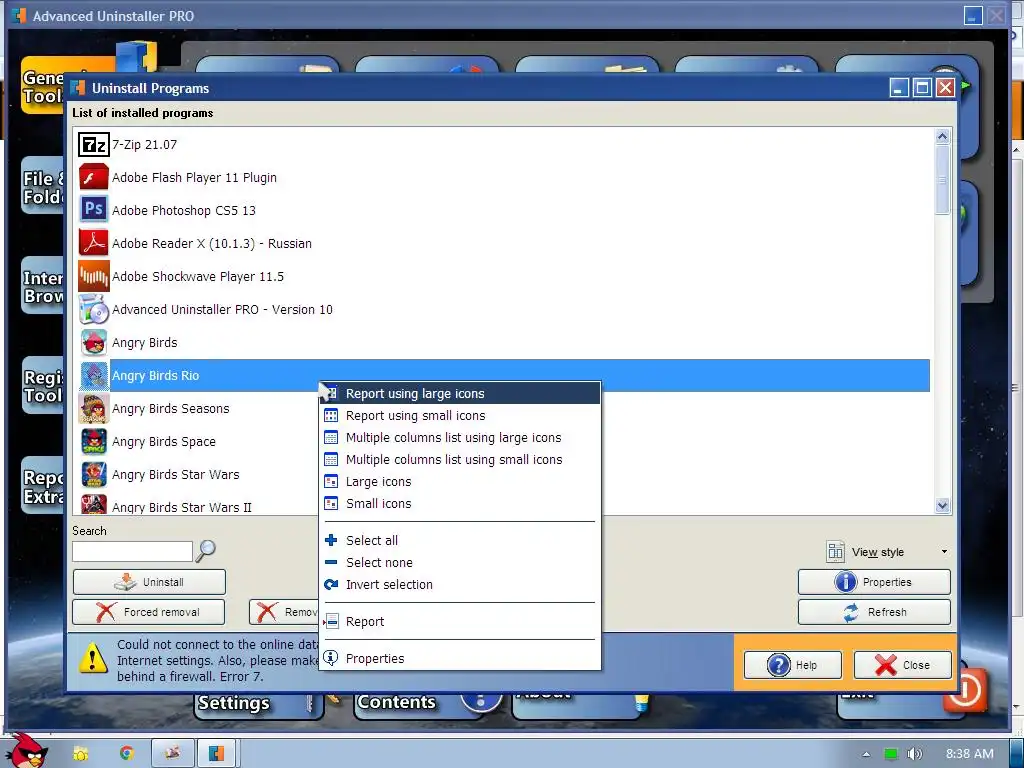Viewport: 1024px width, 768px height.
Task: Click the Angry Birds start button
Action: click(x=26, y=751)
